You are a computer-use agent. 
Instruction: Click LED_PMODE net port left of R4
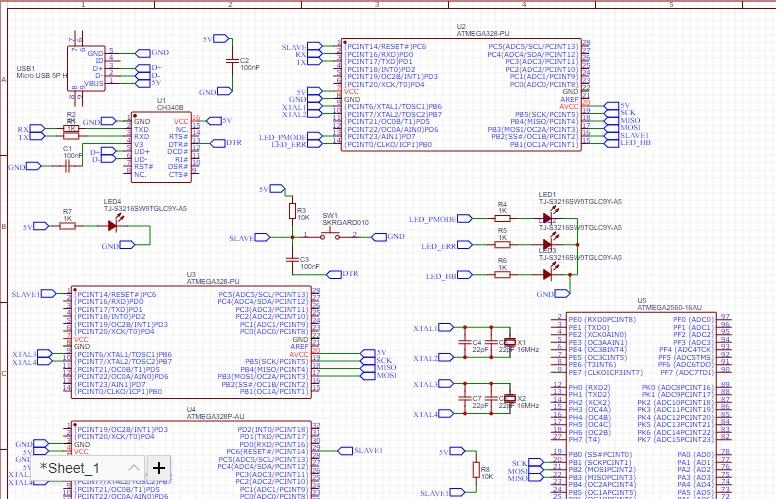click(465, 218)
